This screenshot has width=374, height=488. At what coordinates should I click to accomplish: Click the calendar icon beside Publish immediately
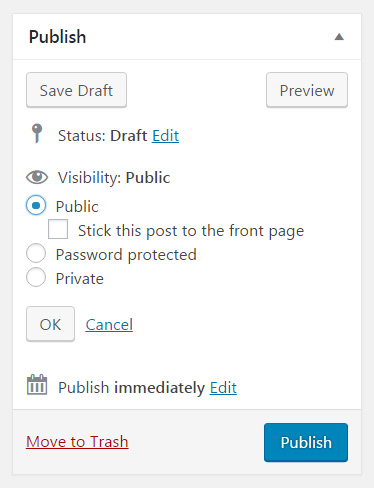[37, 385]
